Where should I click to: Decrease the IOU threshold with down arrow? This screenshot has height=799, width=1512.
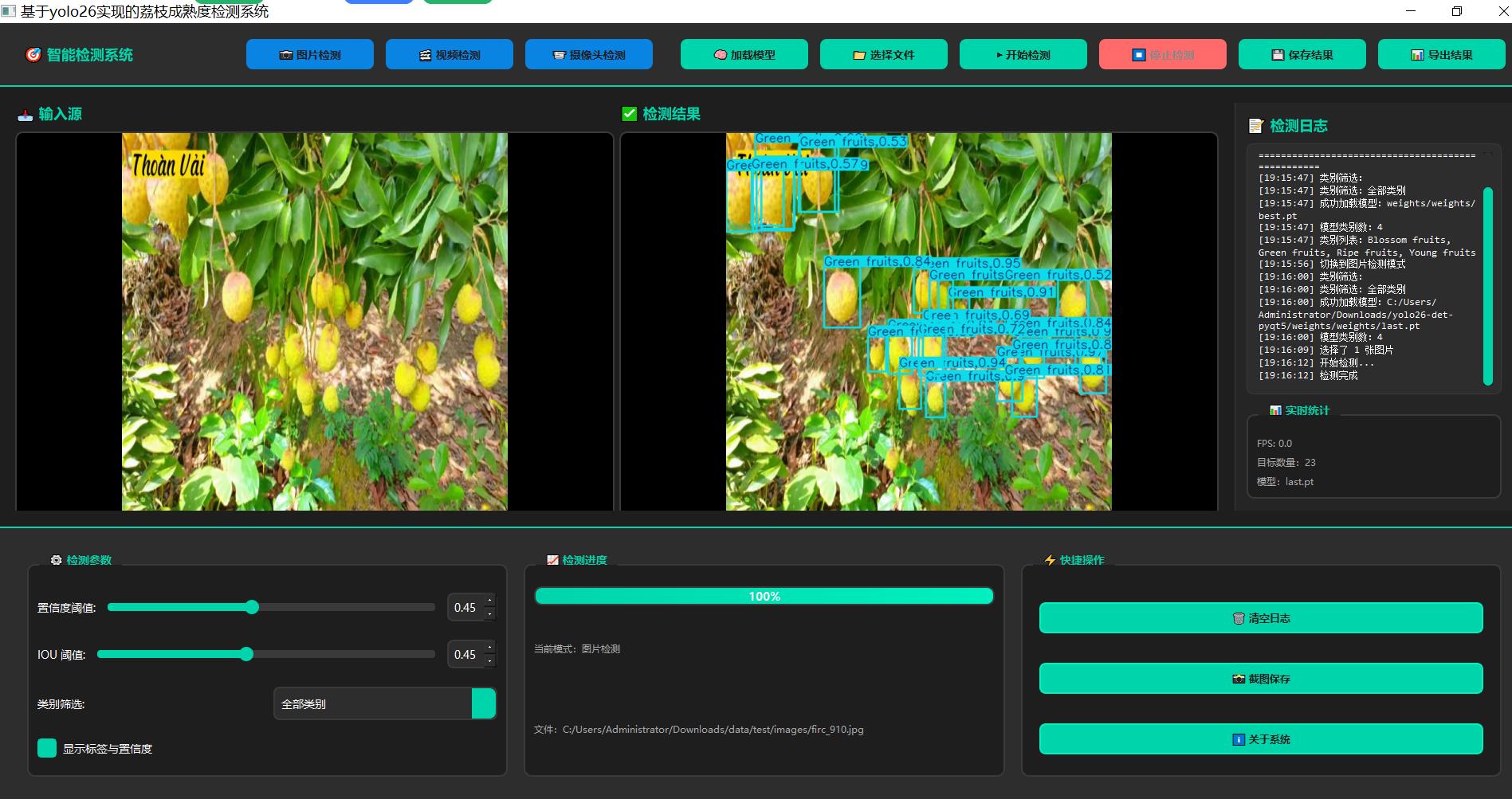489,661
